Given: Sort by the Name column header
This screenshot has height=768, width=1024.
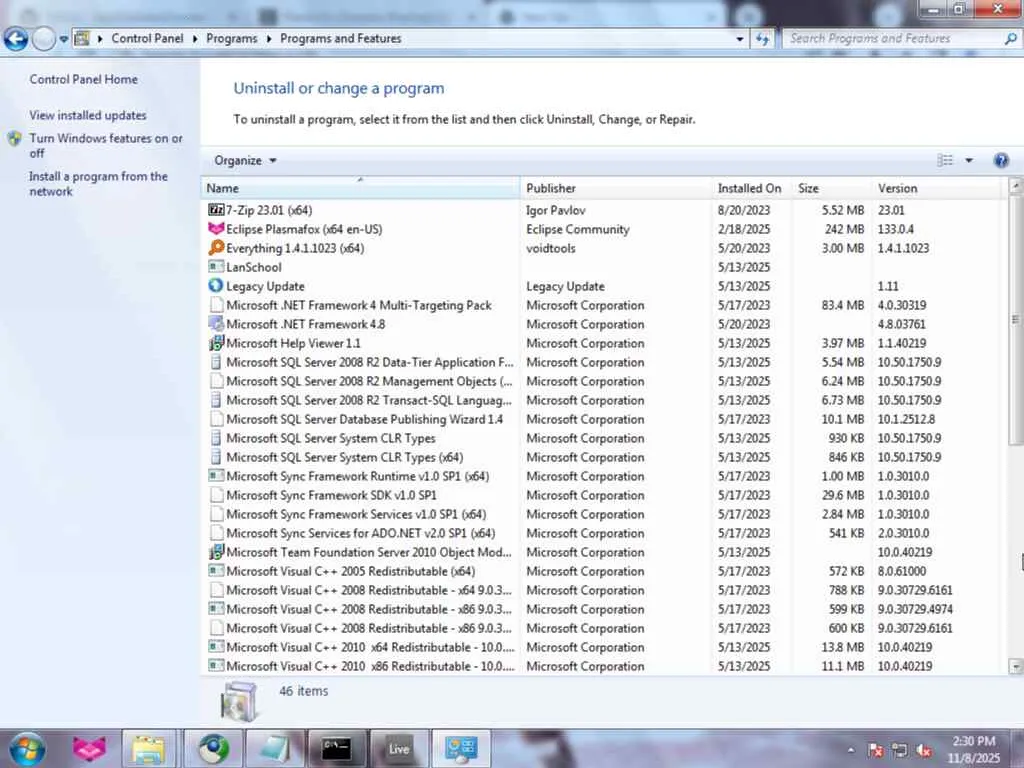Looking at the screenshot, I should click(360, 188).
